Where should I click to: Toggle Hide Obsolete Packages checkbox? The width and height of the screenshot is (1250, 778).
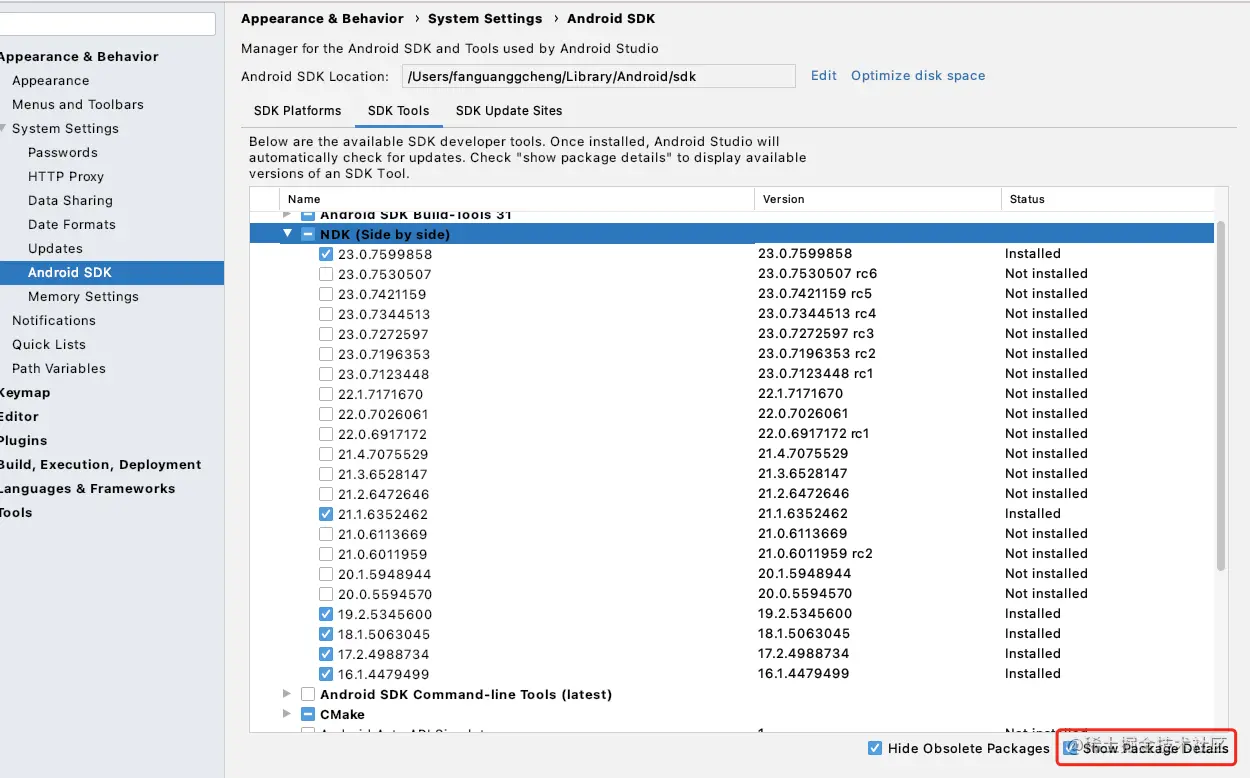(x=875, y=748)
